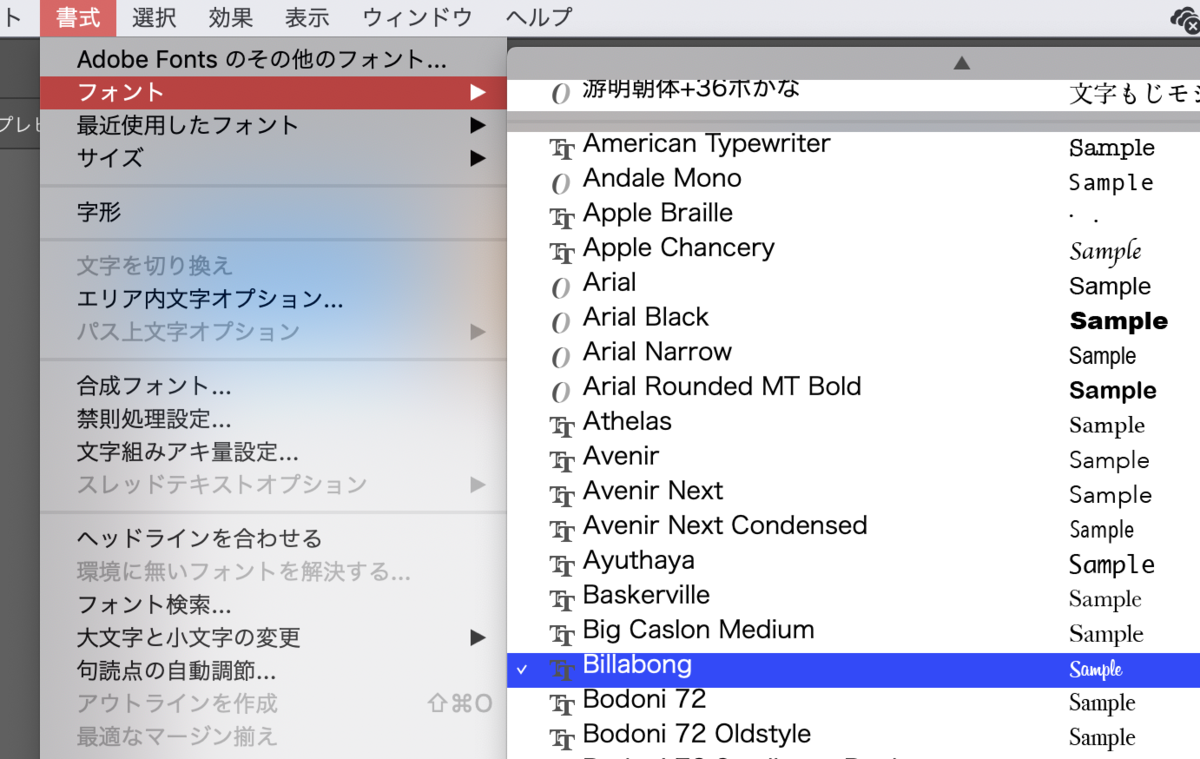The image size is (1200, 759).
Task: Click the Ayuthaya TrueType icon
Action: [x=562, y=564]
